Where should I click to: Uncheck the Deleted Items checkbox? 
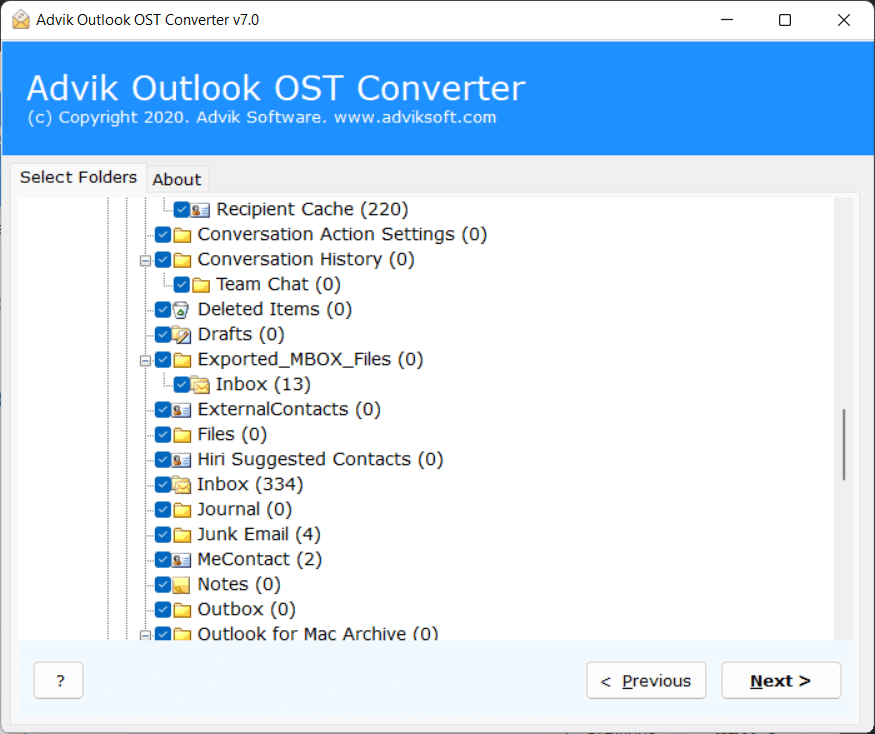pyautogui.click(x=163, y=309)
